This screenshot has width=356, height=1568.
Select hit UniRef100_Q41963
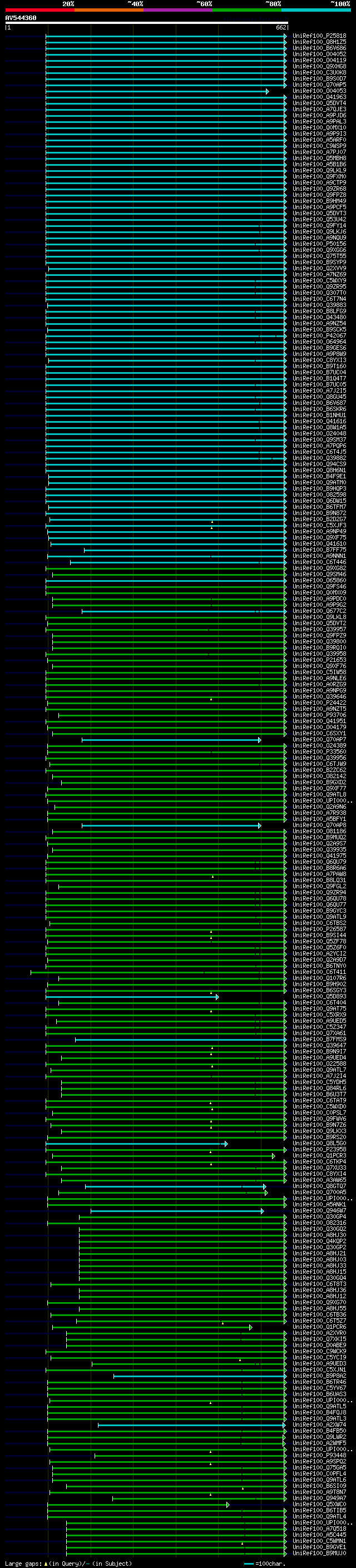click(319, 97)
